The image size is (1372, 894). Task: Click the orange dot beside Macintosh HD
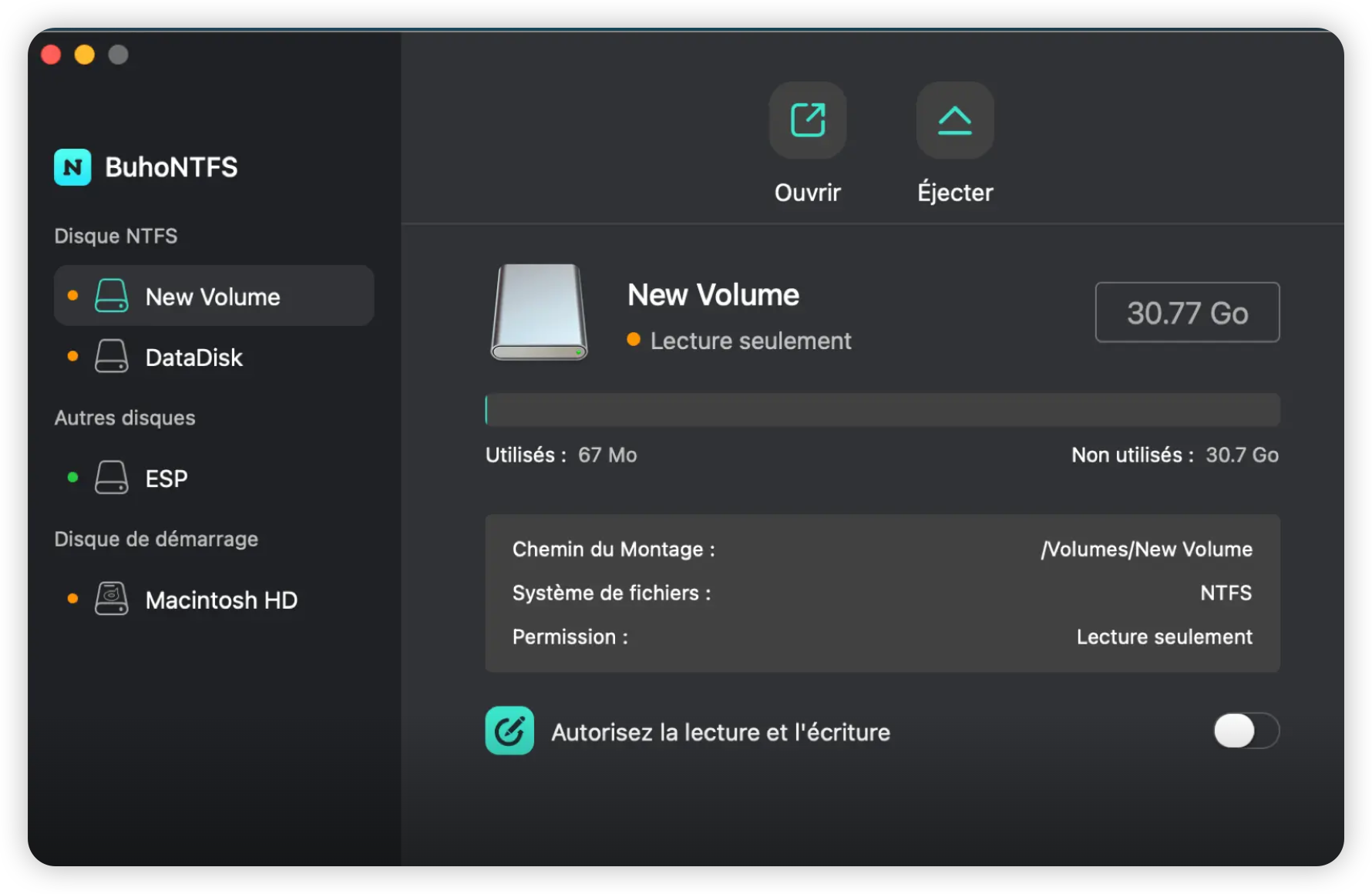(x=72, y=598)
